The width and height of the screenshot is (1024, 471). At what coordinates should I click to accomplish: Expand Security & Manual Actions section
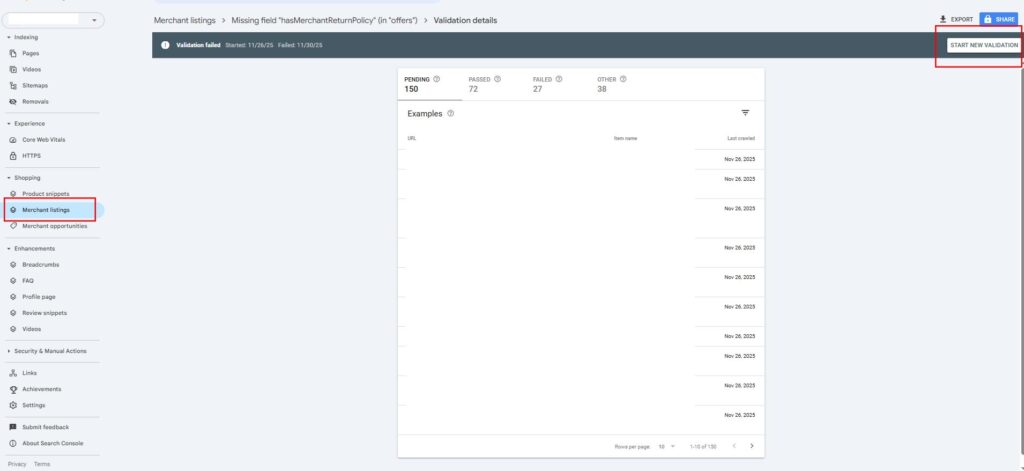click(46, 351)
